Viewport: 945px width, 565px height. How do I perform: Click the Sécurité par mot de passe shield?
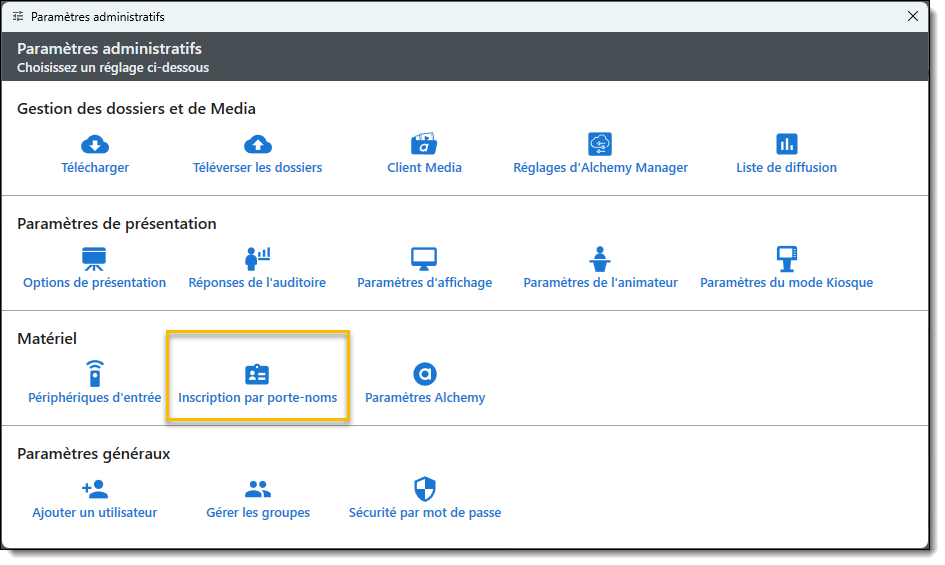pyautogui.click(x=425, y=489)
